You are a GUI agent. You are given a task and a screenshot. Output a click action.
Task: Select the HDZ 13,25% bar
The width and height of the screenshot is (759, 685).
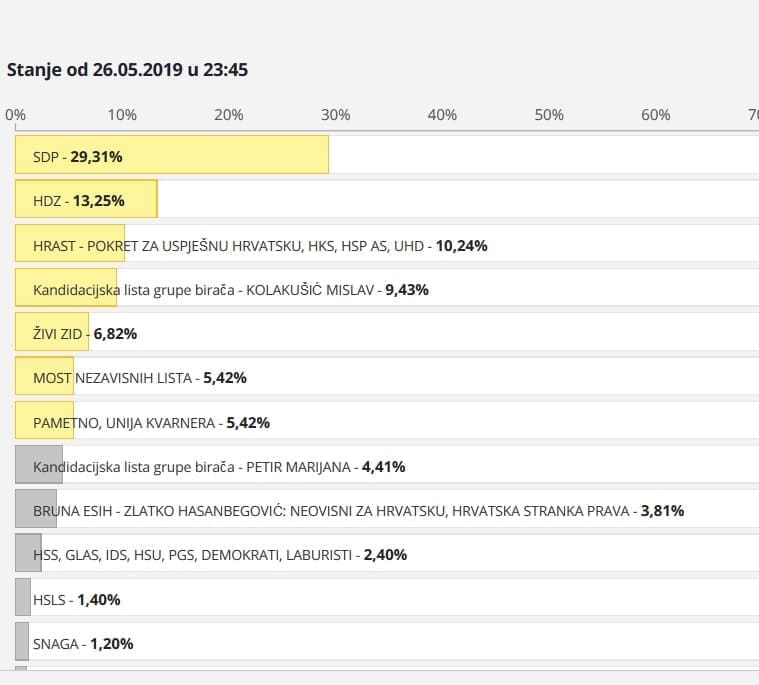(86, 200)
